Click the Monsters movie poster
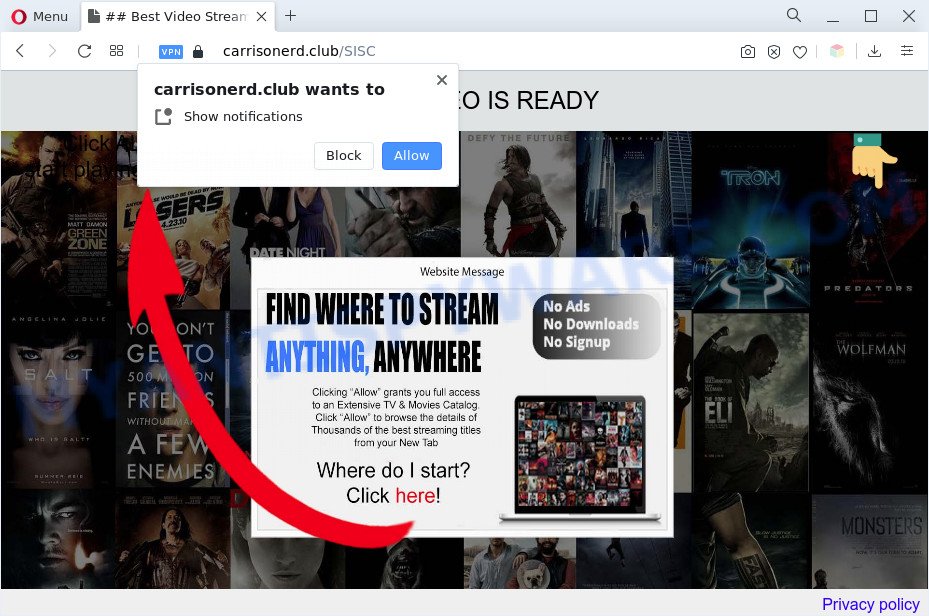Viewport: 929px width, 616px height. [870, 541]
